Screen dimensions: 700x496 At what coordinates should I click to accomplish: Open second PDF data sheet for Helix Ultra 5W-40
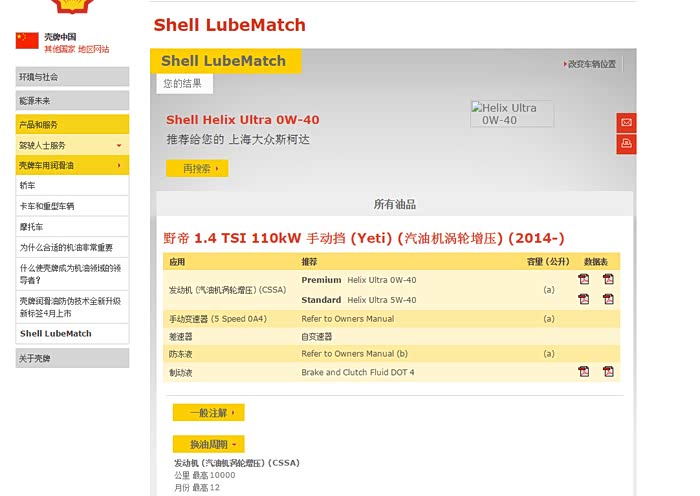point(608,299)
